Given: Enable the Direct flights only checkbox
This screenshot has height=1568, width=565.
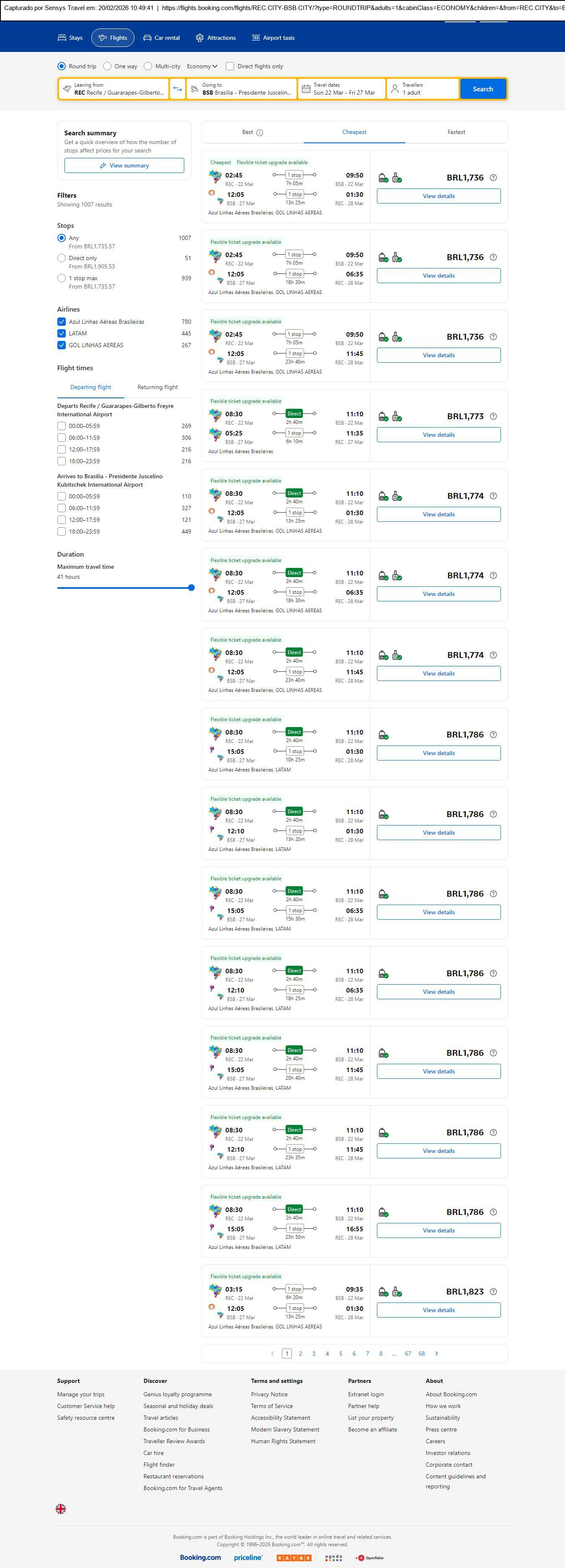Looking at the screenshot, I should 230,66.
